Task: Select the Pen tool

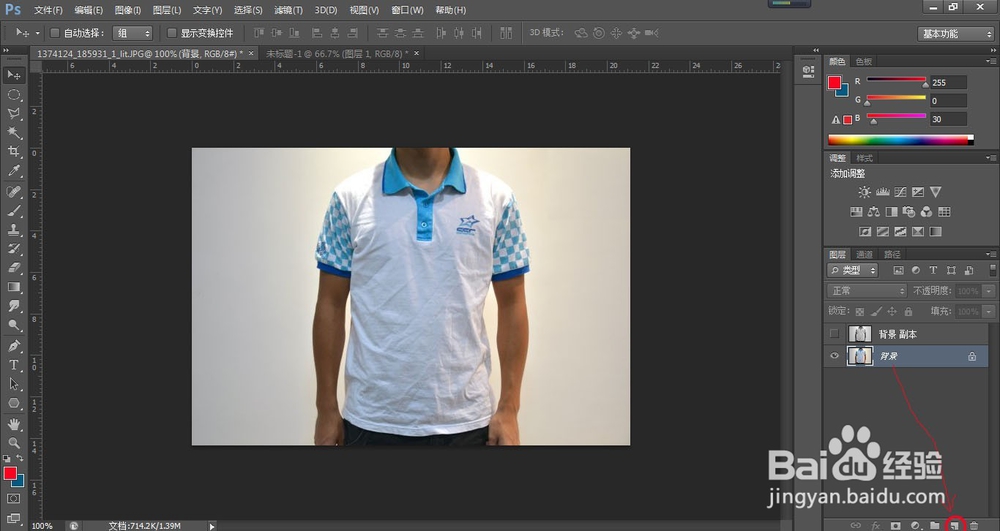Action: tap(13, 346)
